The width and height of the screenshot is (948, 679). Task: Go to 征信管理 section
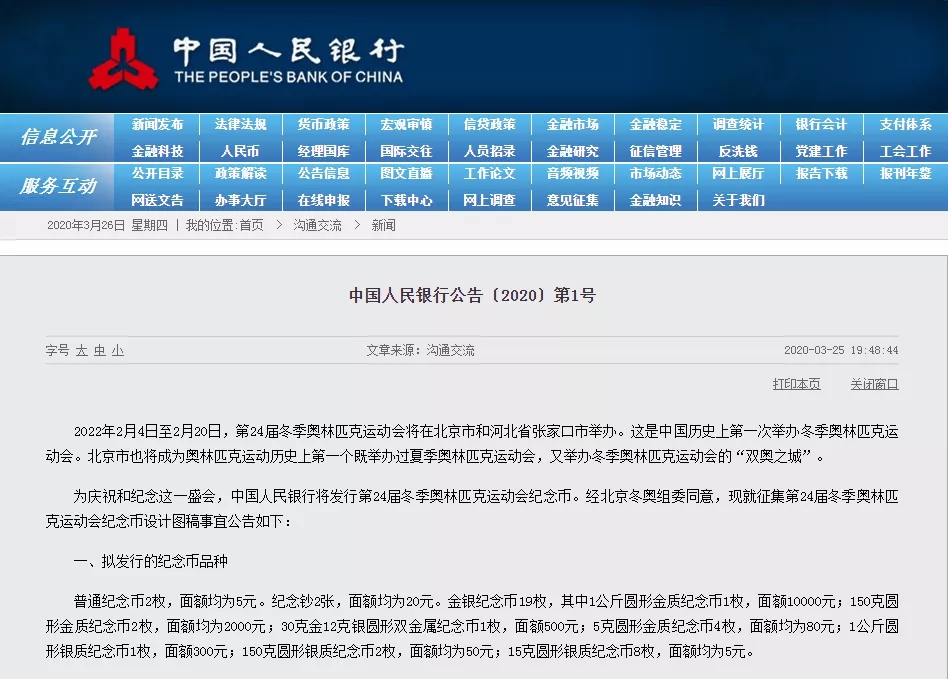click(x=655, y=151)
